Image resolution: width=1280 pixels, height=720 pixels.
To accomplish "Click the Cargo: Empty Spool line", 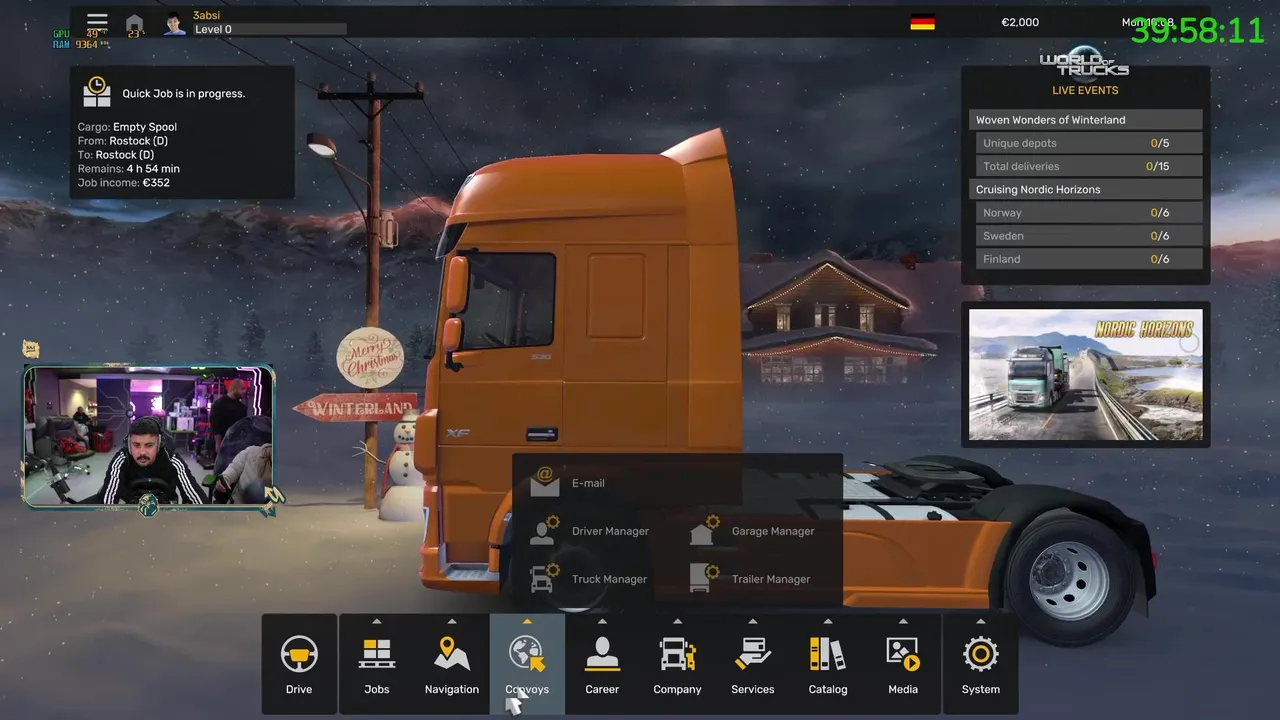I will point(127,127).
